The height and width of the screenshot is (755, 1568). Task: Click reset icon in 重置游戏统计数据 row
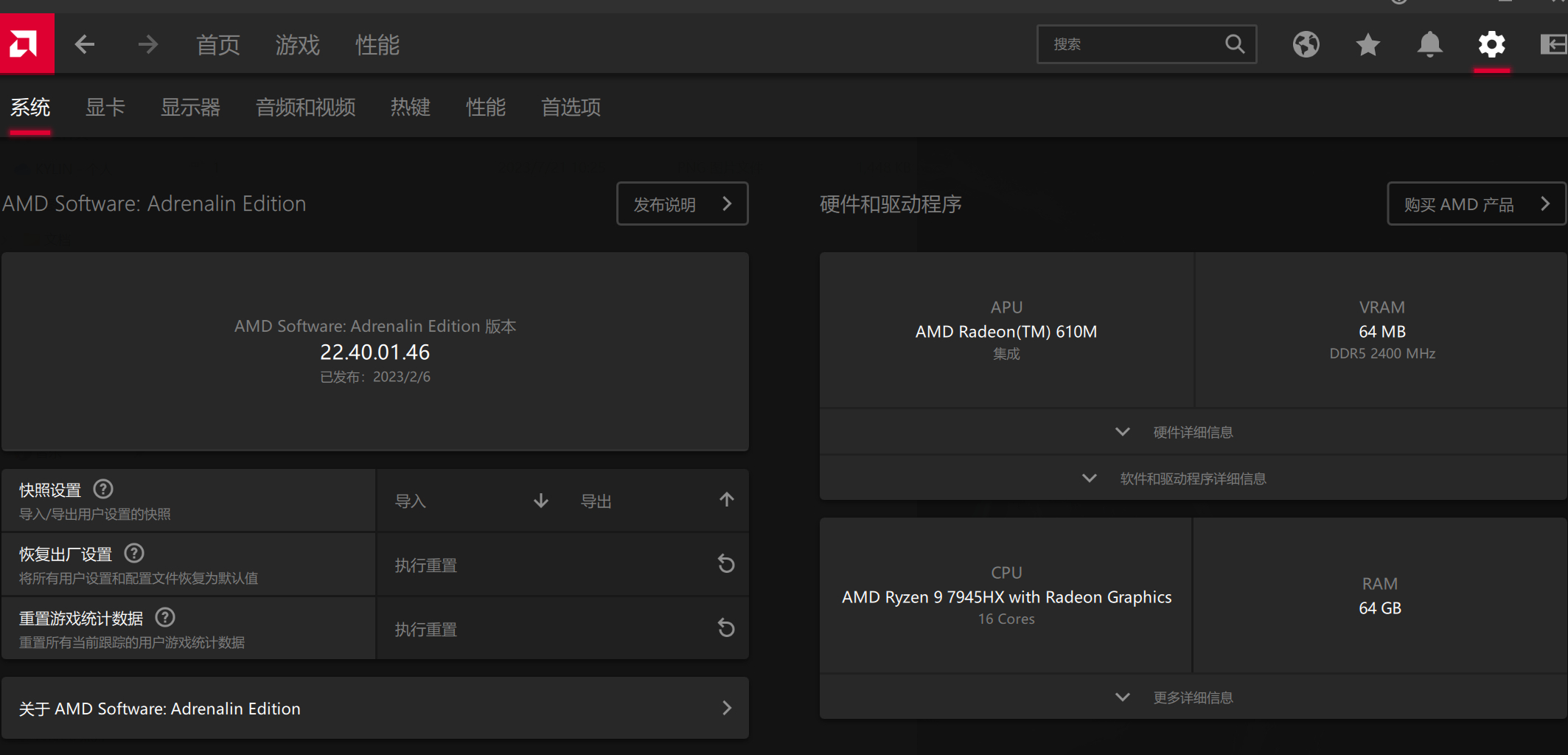point(726,628)
